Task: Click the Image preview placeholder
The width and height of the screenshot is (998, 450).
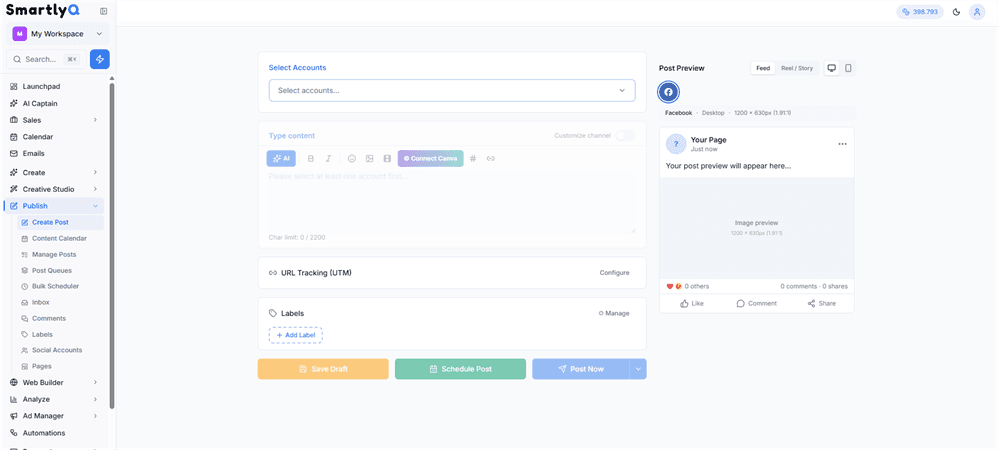Action: 757,227
